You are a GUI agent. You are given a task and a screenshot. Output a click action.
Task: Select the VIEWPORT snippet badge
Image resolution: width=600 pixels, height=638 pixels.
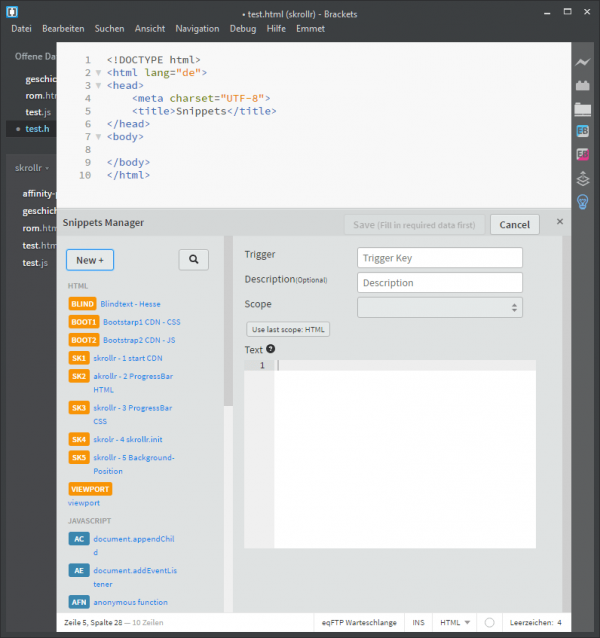90,489
